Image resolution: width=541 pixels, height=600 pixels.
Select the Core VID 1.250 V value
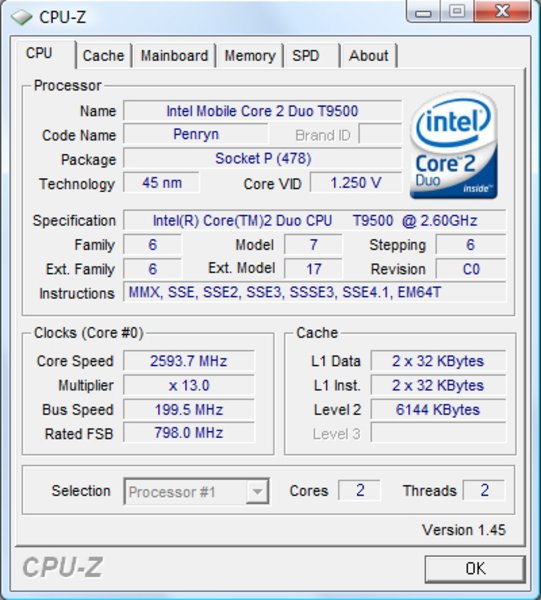click(x=356, y=183)
